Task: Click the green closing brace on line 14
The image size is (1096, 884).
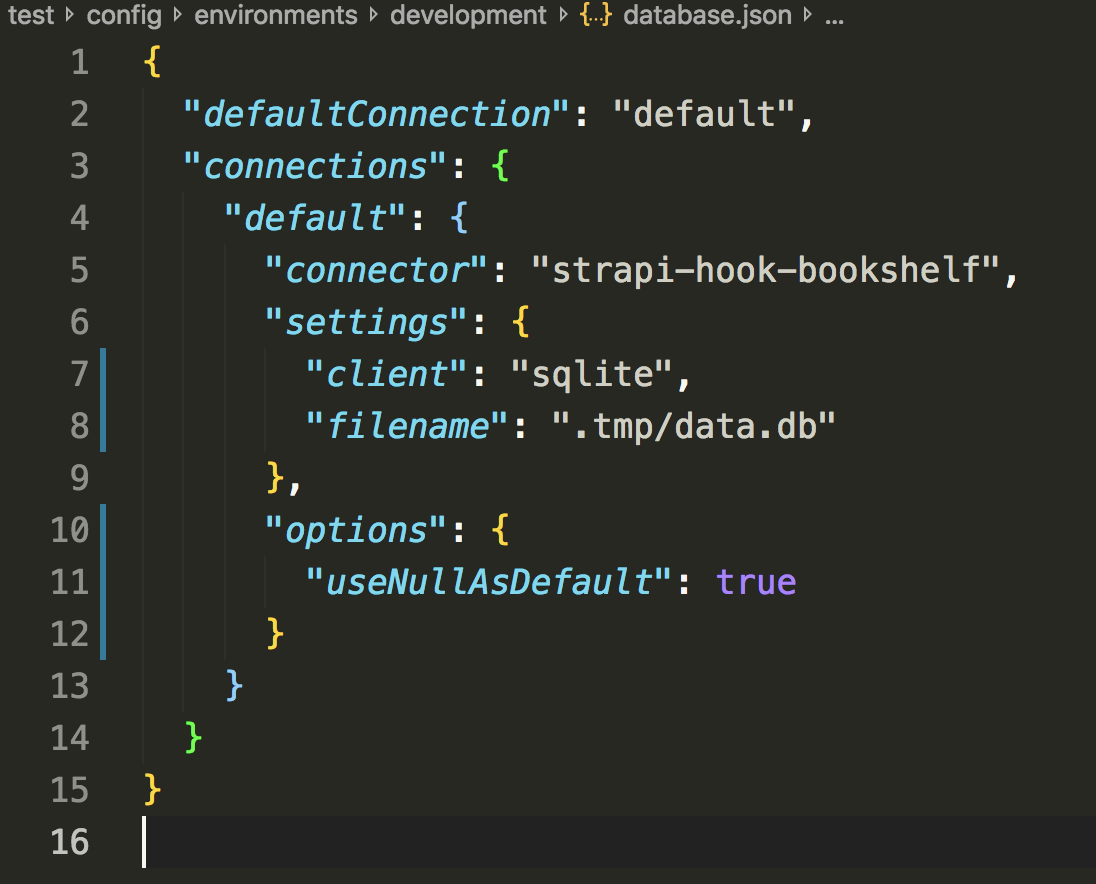Action: click(194, 737)
